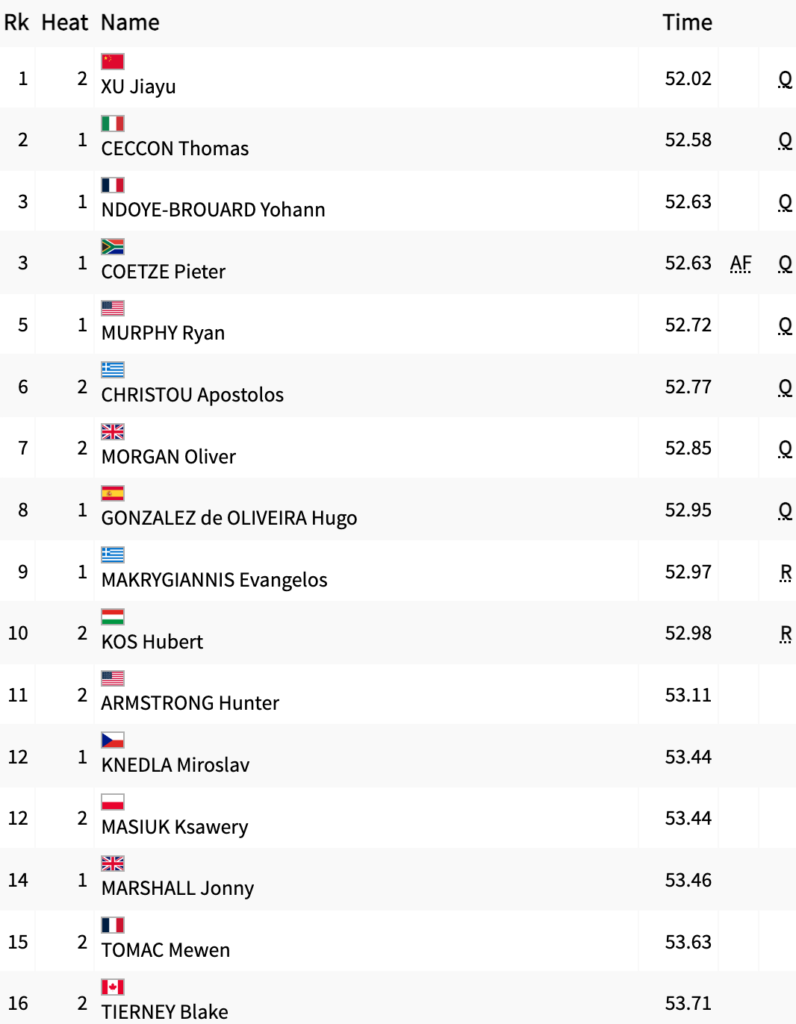Click the AF abbreviation in COETZE row
The height and width of the screenshot is (1024, 796).
(x=740, y=263)
